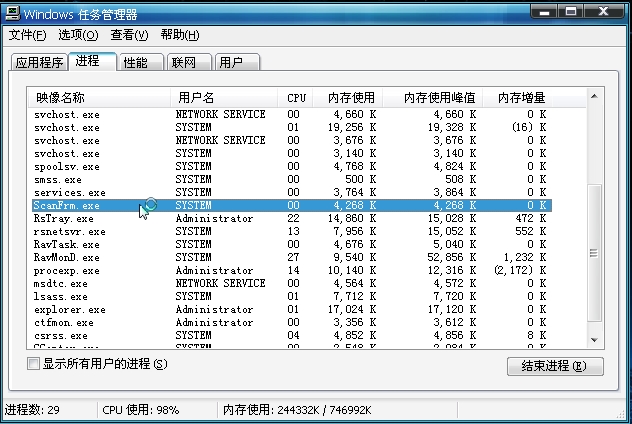Click Administrator user of explorer.exe
Screen dimensions: 632x424
pyautogui.click(x=214, y=309)
